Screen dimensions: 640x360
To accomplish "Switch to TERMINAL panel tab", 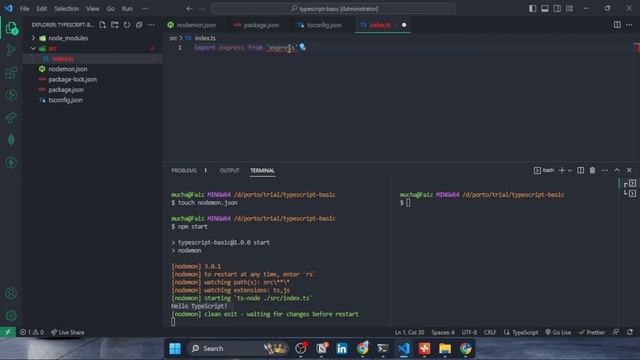I will pyautogui.click(x=262, y=171).
